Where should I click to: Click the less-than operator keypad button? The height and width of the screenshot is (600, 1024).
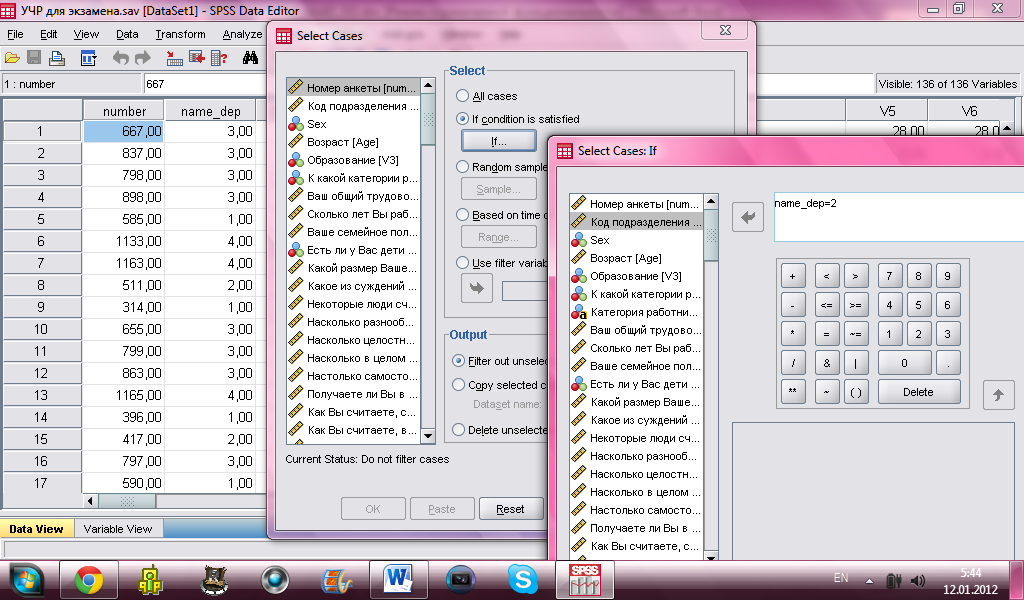coord(826,276)
